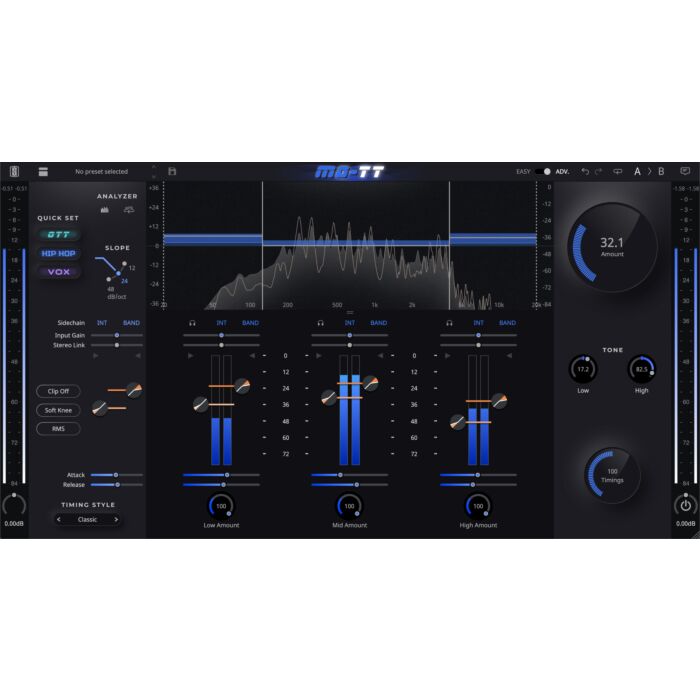Click the large Amount knob showing 32.1
Viewport: 700px width, 700px height.
(x=612, y=247)
